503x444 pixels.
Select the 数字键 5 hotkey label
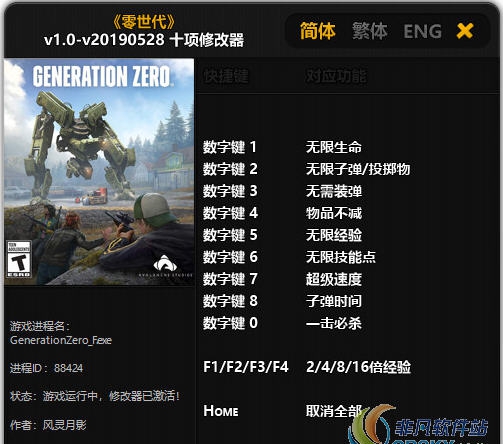[x=230, y=235]
